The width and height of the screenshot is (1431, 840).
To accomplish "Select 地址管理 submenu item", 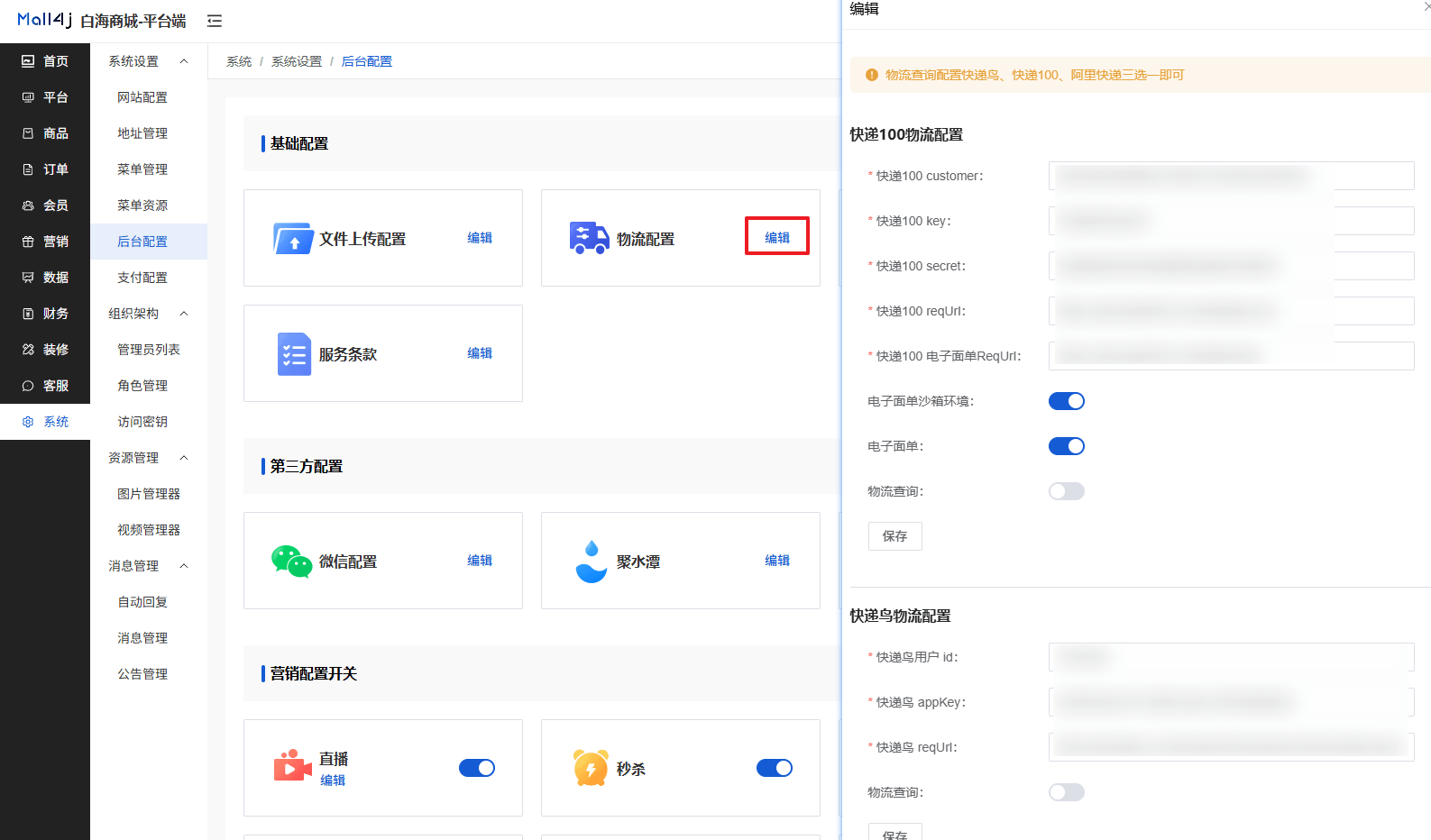I will [149, 133].
